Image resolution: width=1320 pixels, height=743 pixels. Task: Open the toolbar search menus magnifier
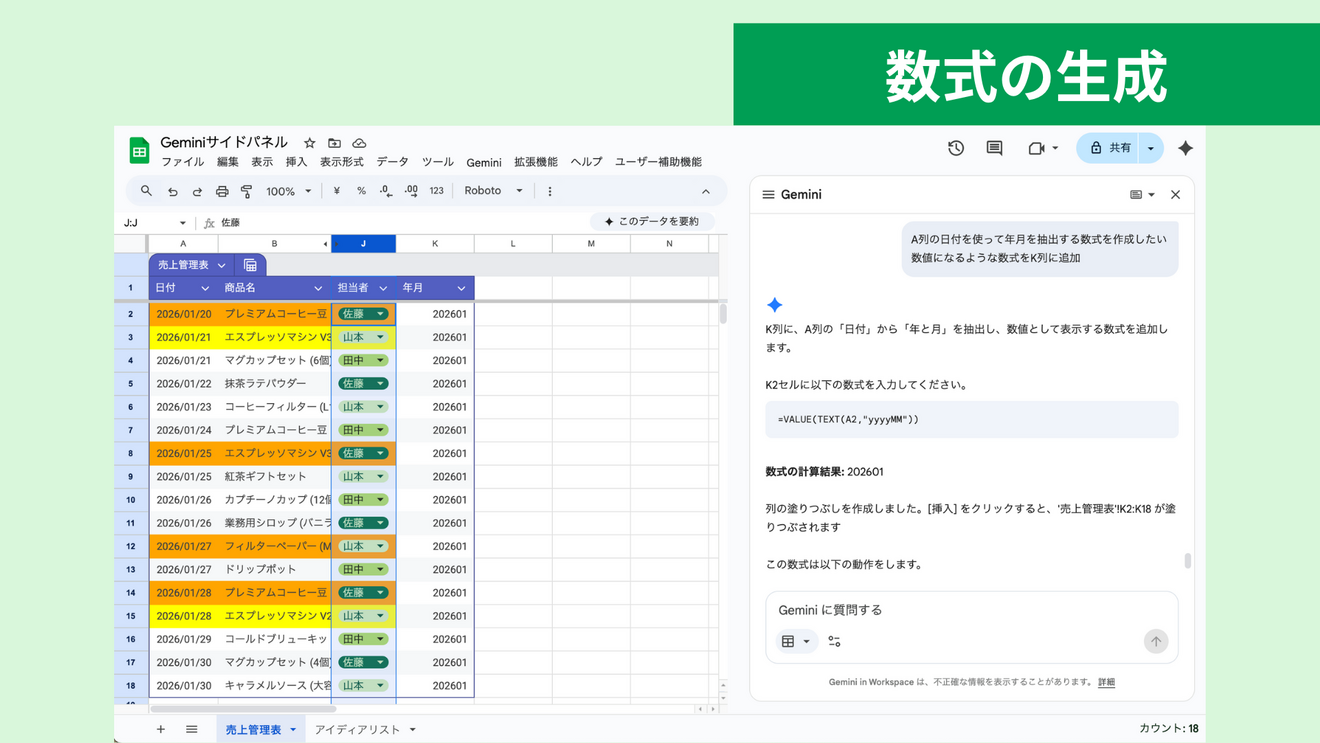coord(146,191)
